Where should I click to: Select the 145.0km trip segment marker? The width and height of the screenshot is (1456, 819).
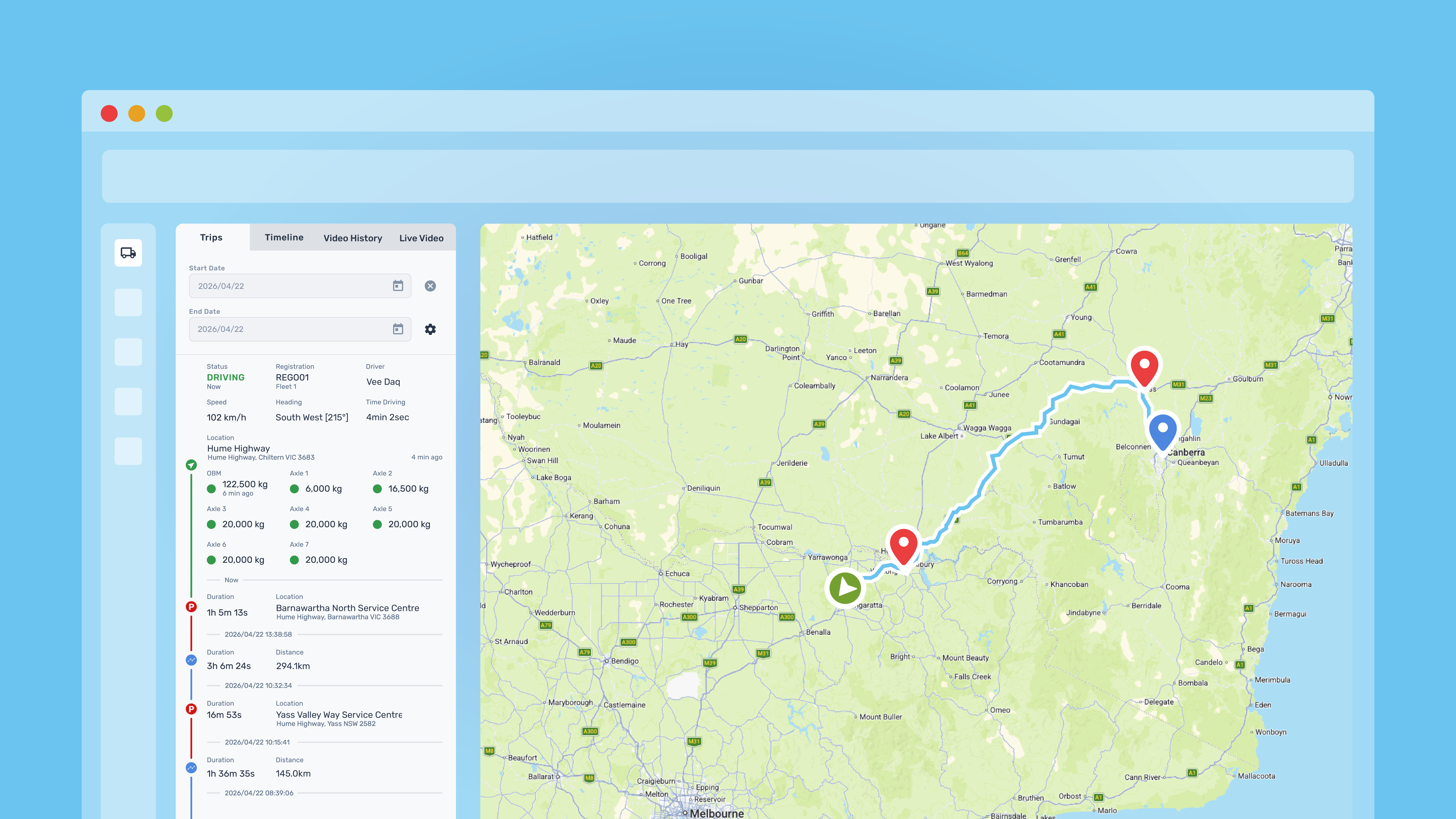pos(191,768)
